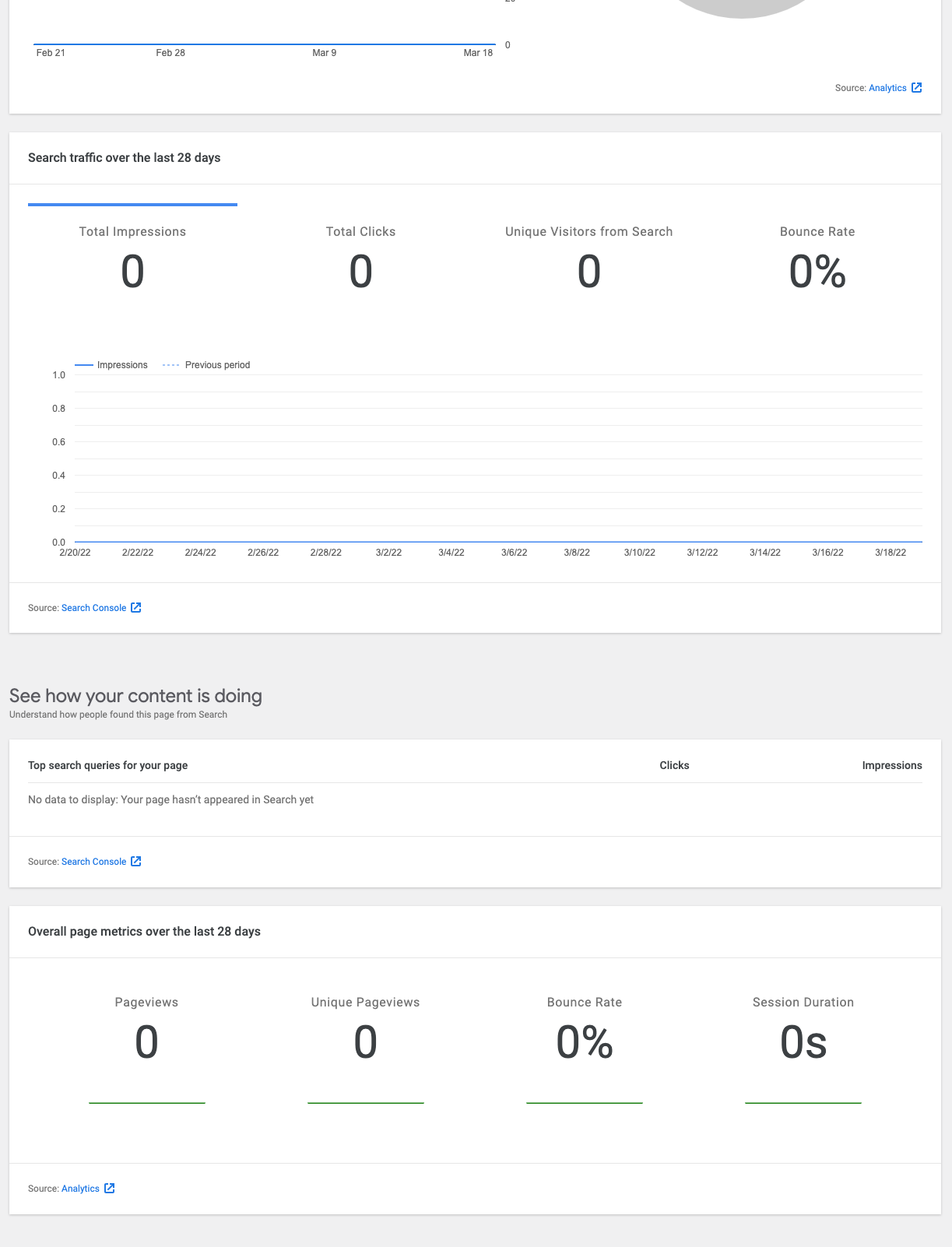Open the Search Console link under the top queries table

[93, 862]
